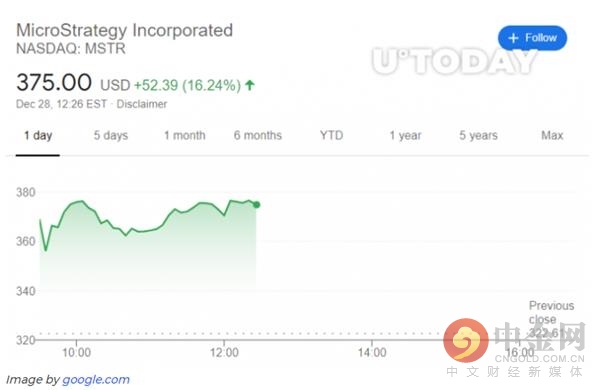Click the 10:00 time axis label
The height and width of the screenshot is (390, 600).
[77, 352]
